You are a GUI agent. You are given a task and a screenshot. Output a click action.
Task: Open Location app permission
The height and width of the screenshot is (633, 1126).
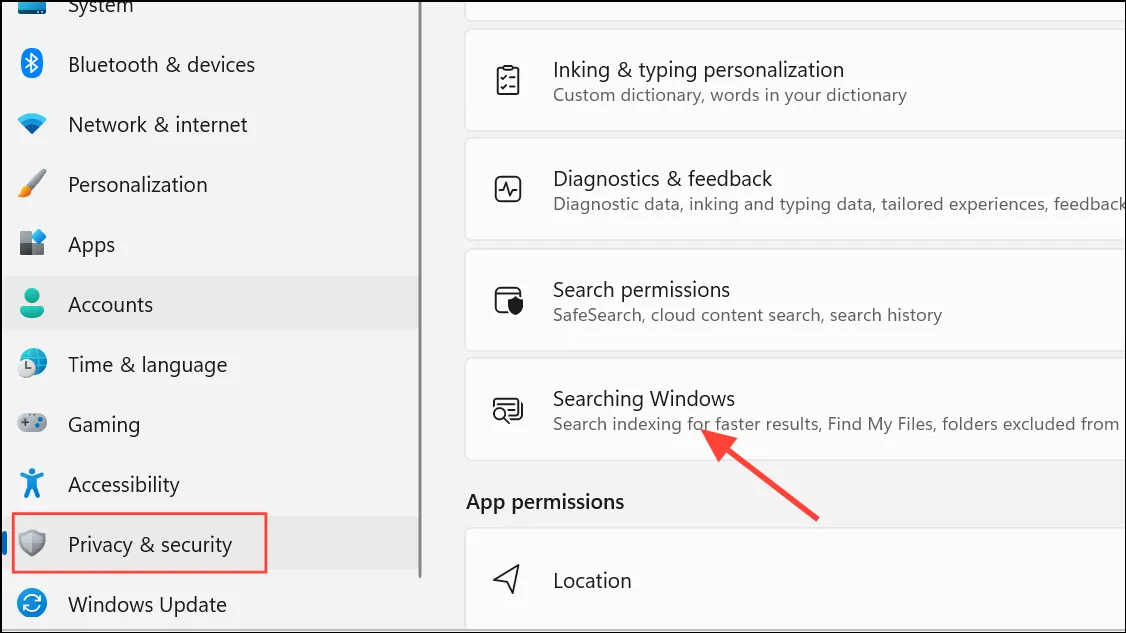tap(796, 579)
